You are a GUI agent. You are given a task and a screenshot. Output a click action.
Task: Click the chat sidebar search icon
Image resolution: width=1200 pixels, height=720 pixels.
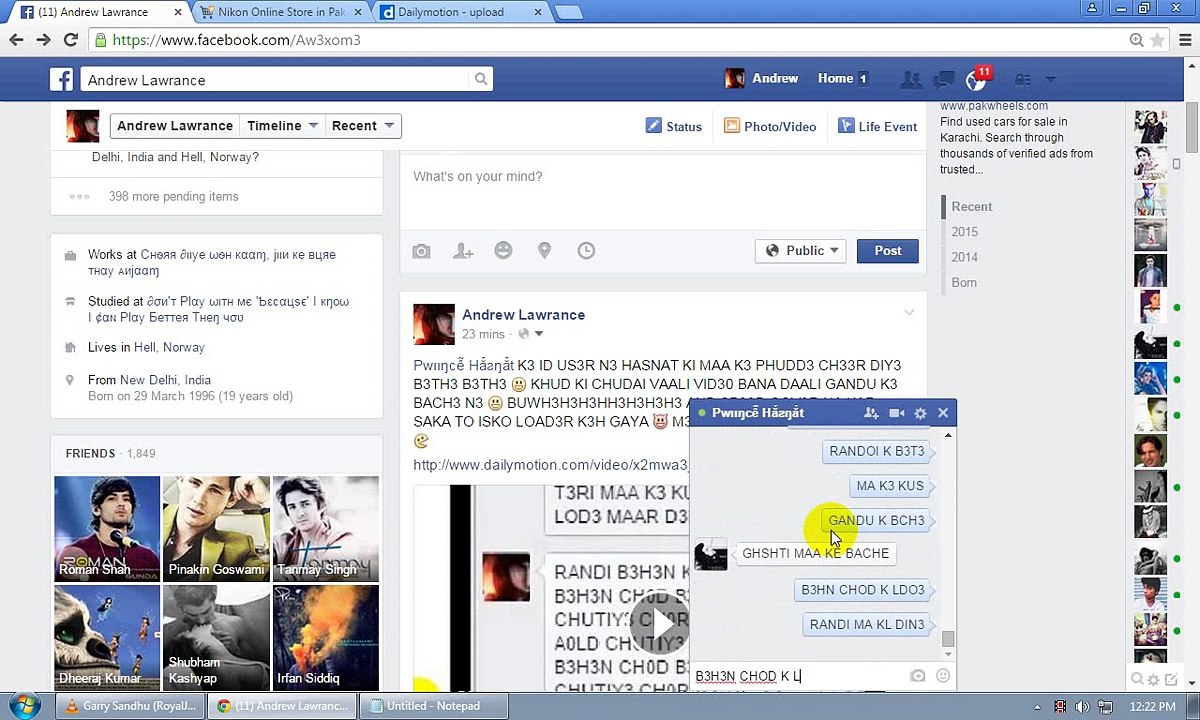click(1137, 680)
